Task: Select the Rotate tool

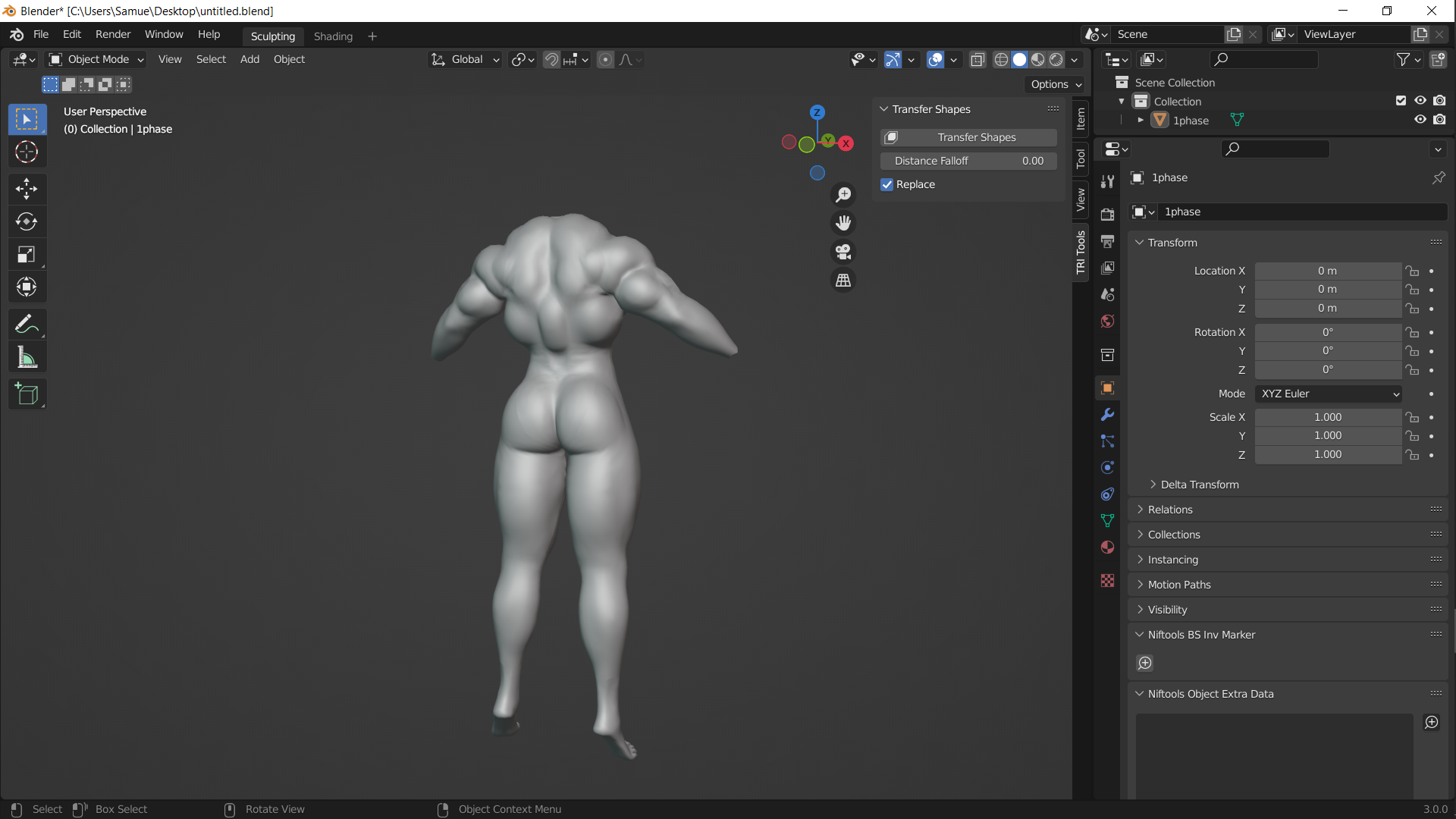Action: pos(27,221)
